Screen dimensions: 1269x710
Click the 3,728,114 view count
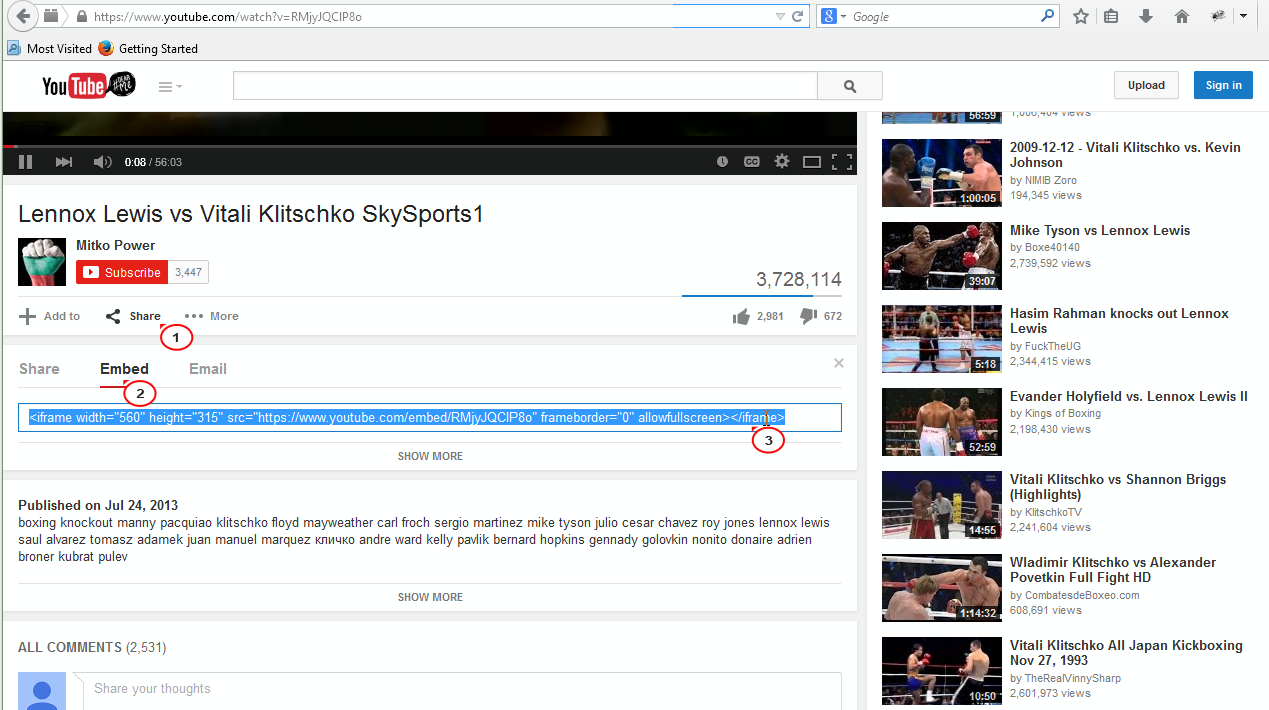(x=799, y=280)
